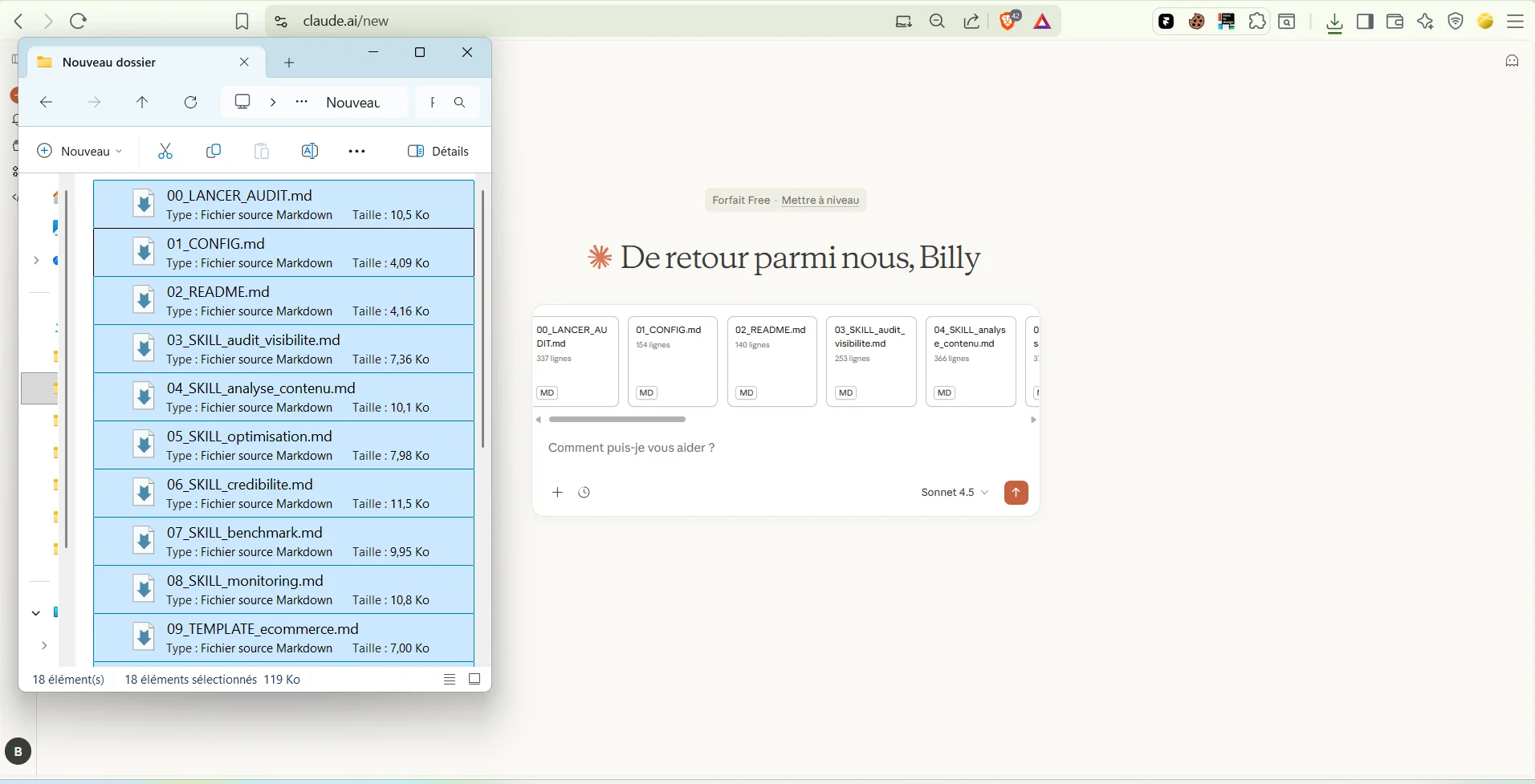Open 04_SKILL_analyse_contenu.md attachment card
The image size is (1535, 784).
pos(971,362)
